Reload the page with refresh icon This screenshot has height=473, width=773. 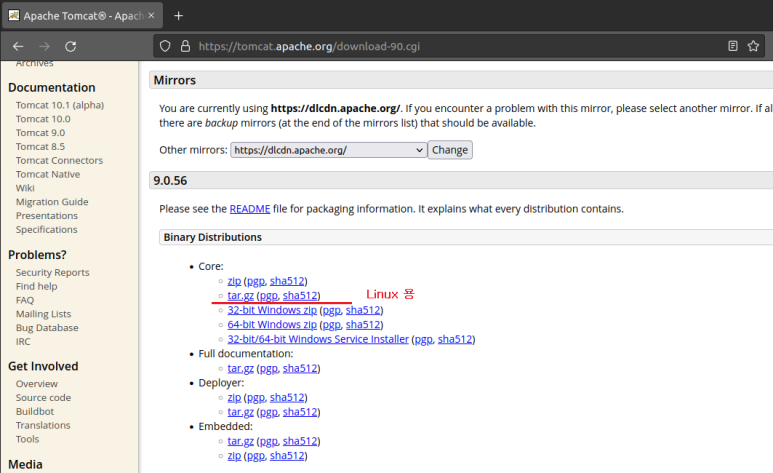click(70, 46)
